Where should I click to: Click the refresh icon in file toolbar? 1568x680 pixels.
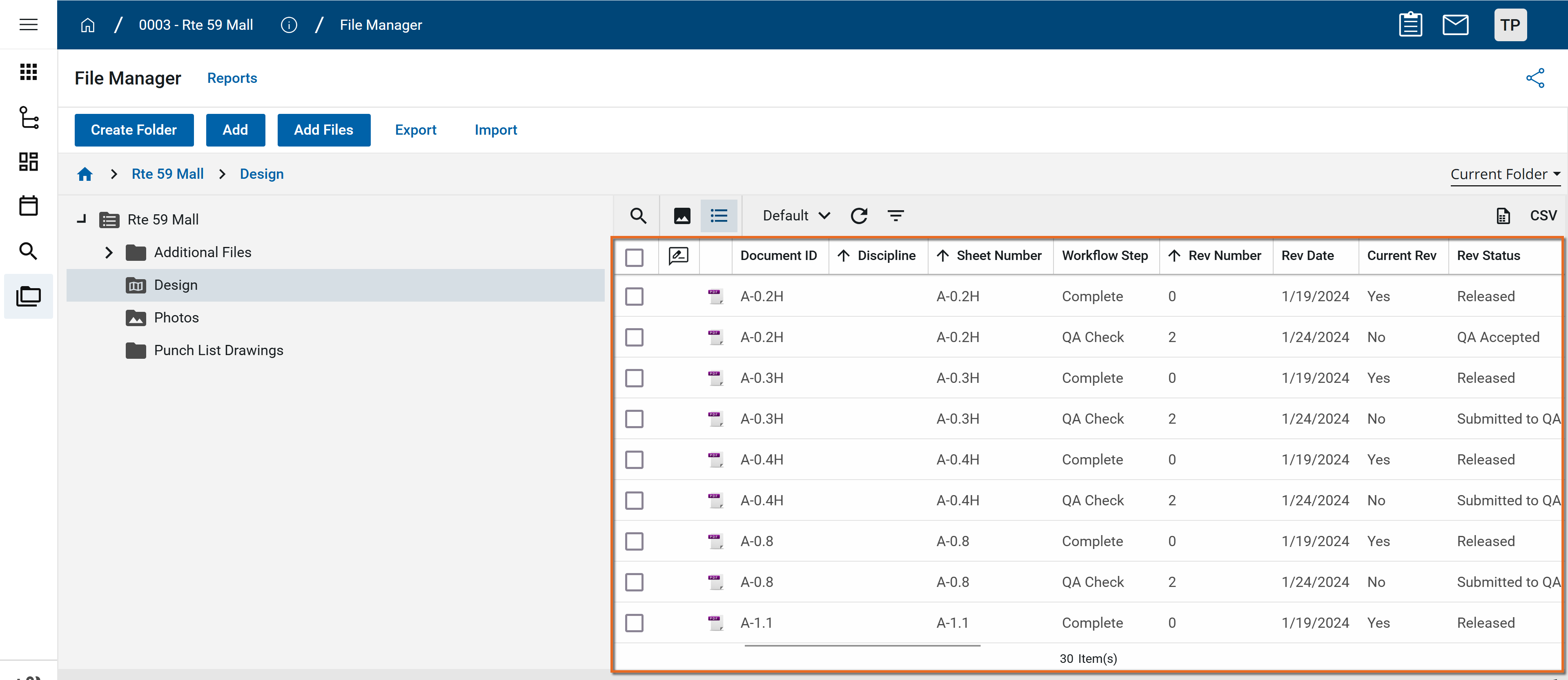click(x=859, y=216)
